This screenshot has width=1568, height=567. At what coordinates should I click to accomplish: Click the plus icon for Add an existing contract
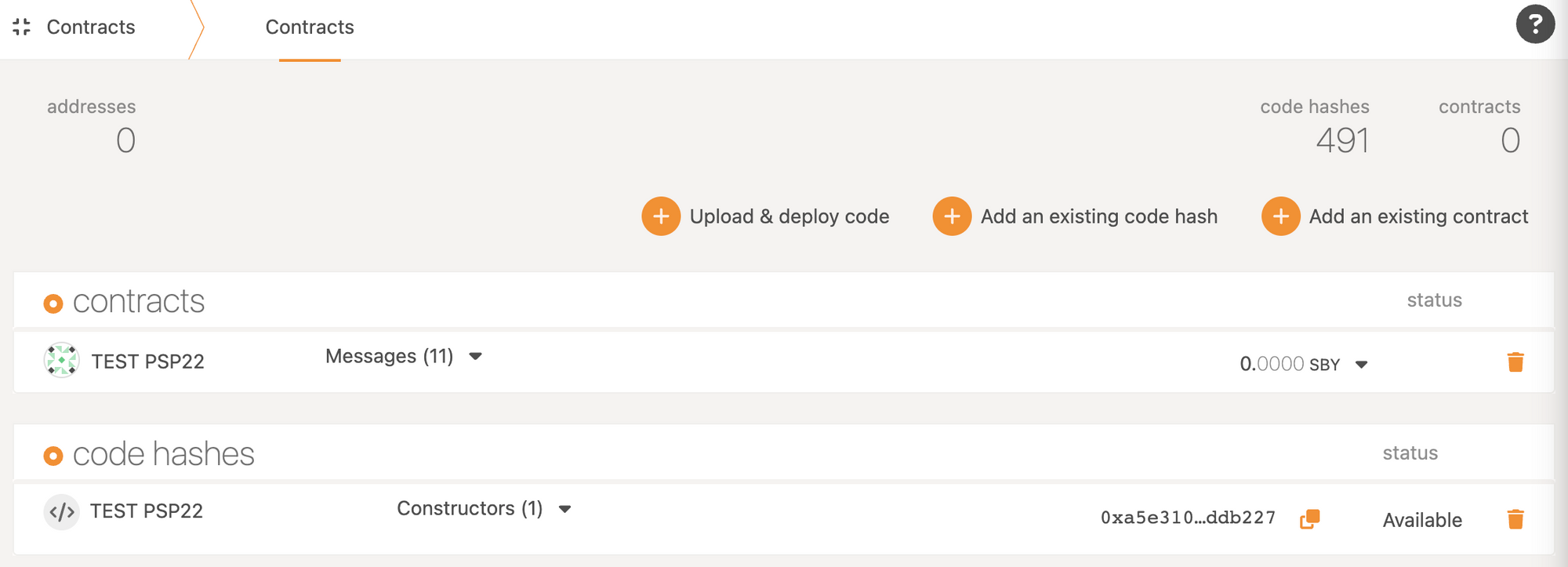coord(1280,216)
